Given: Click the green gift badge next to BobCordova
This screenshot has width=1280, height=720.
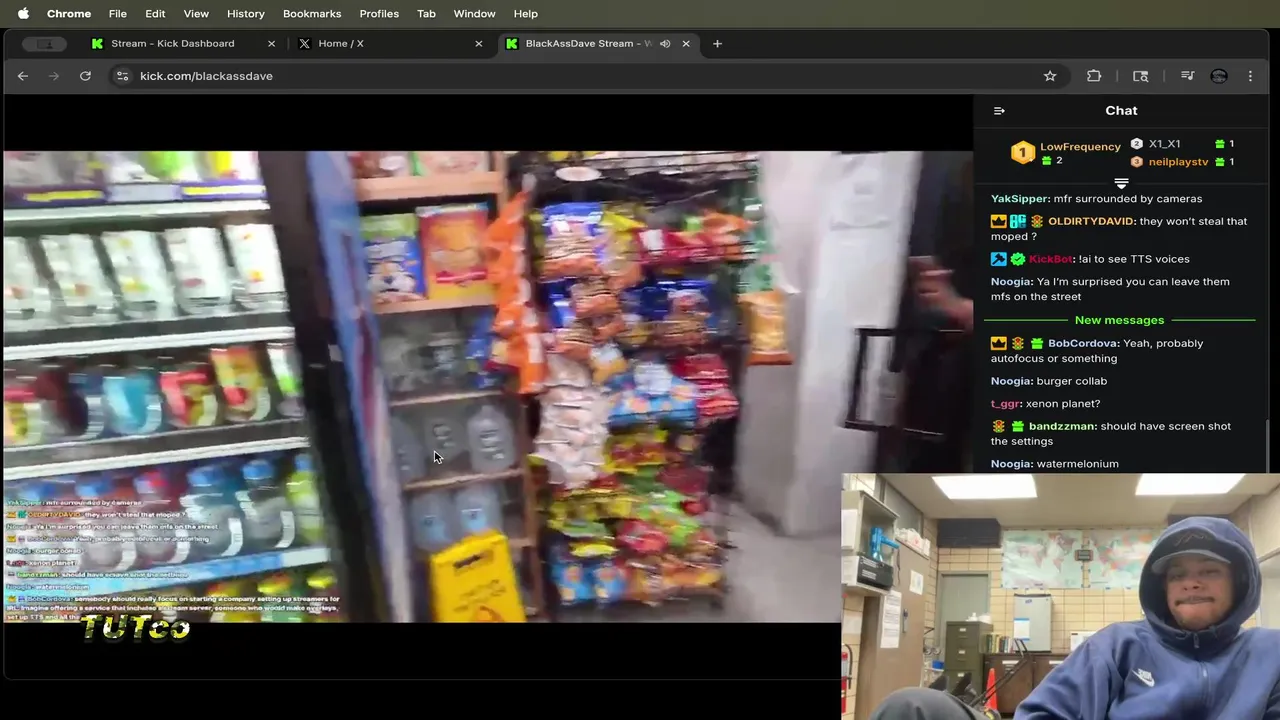Looking at the screenshot, I should 1036,343.
